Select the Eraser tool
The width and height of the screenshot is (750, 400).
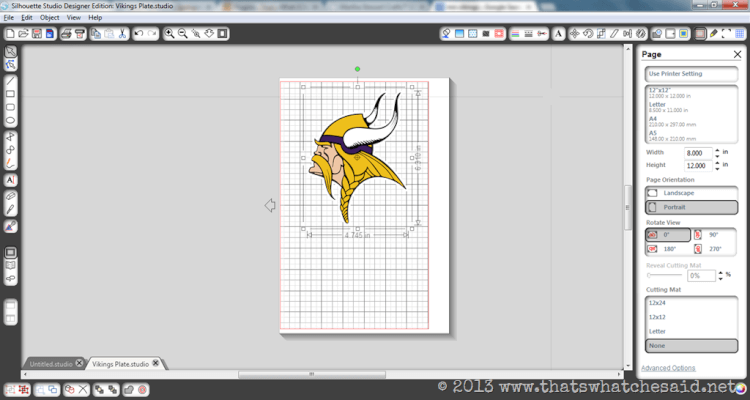[x=11, y=196]
